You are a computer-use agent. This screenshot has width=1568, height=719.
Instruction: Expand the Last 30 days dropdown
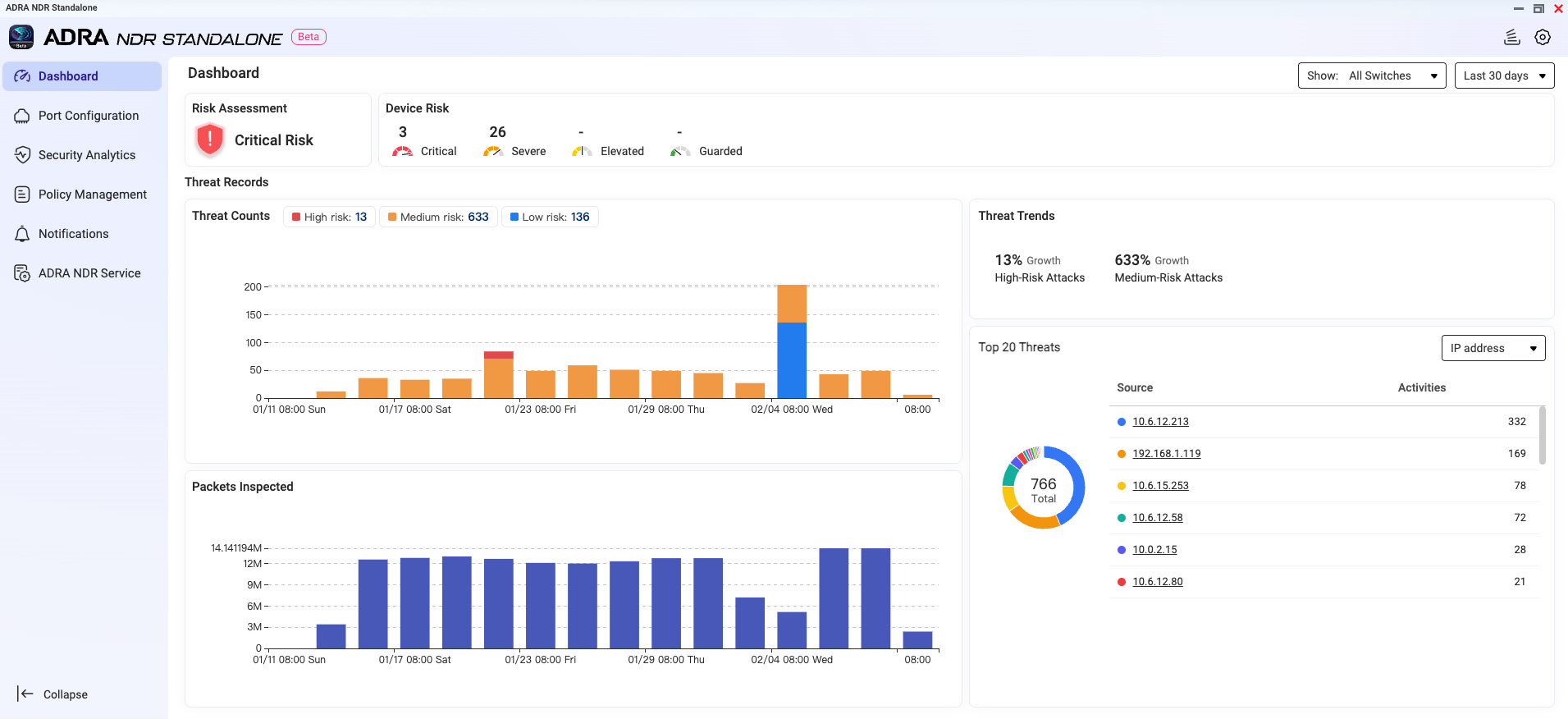pyautogui.click(x=1504, y=76)
